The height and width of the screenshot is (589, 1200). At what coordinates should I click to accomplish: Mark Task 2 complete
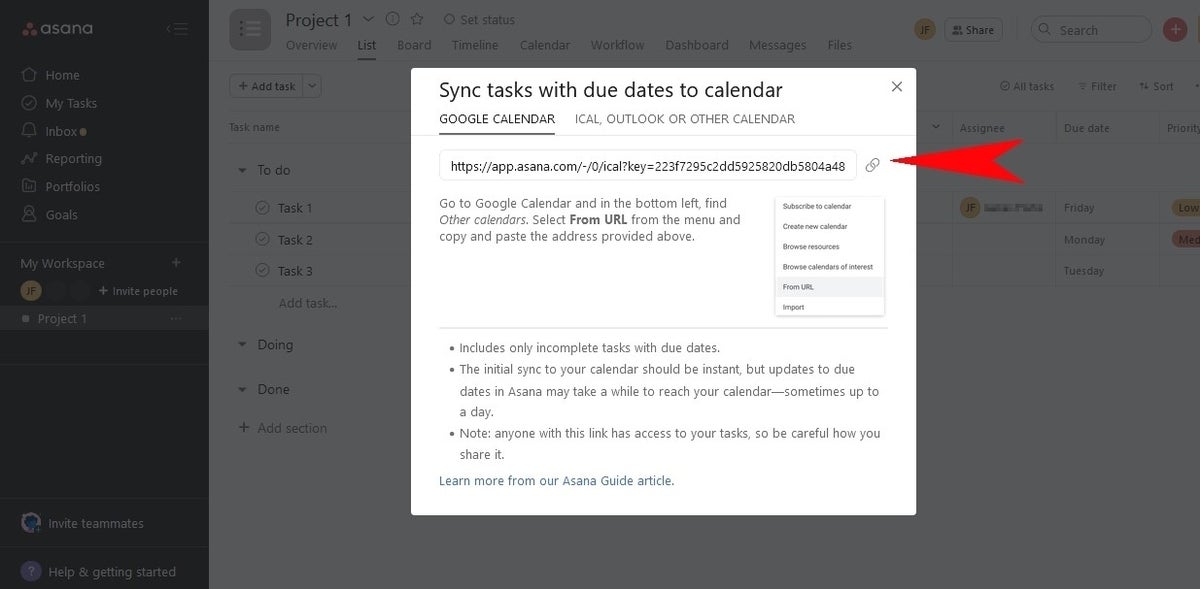point(262,240)
